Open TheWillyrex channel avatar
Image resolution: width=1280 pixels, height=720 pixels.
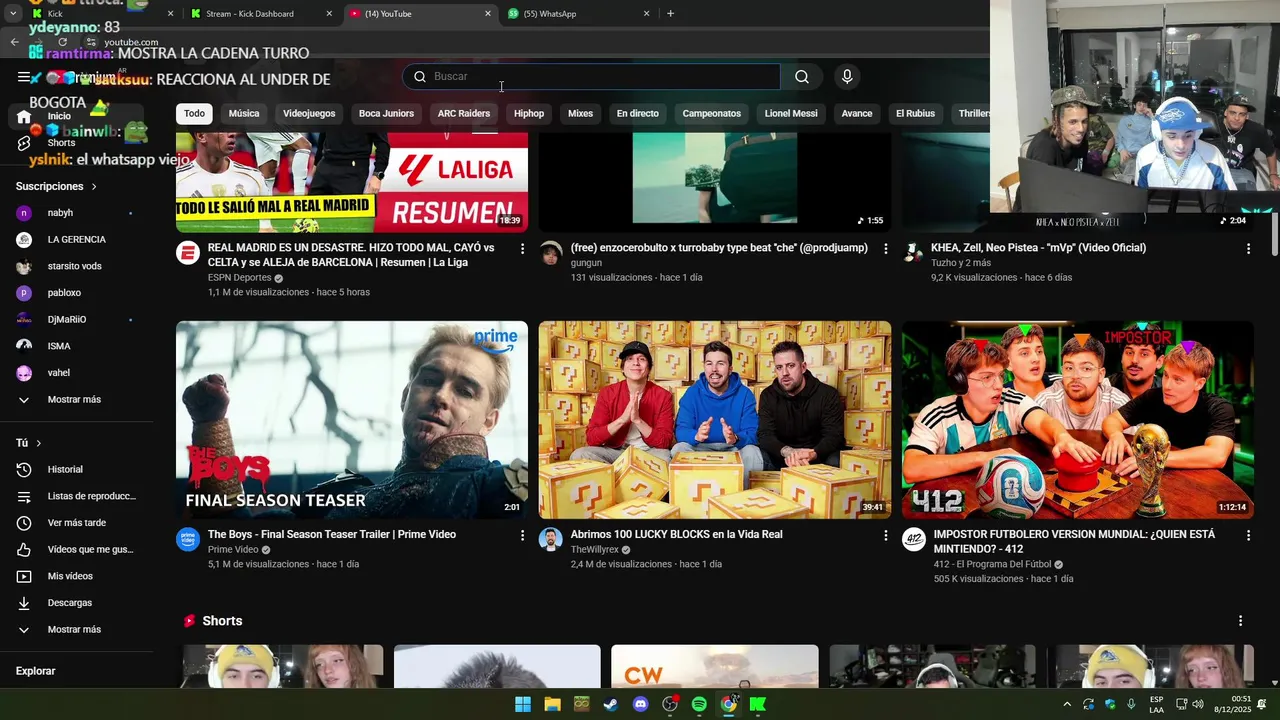pos(551,539)
